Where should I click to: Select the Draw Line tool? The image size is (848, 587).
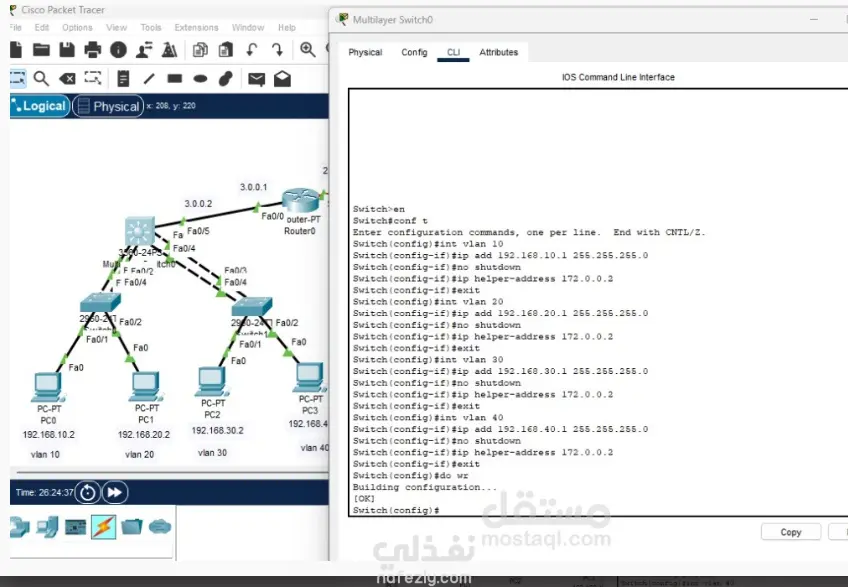click(x=149, y=78)
